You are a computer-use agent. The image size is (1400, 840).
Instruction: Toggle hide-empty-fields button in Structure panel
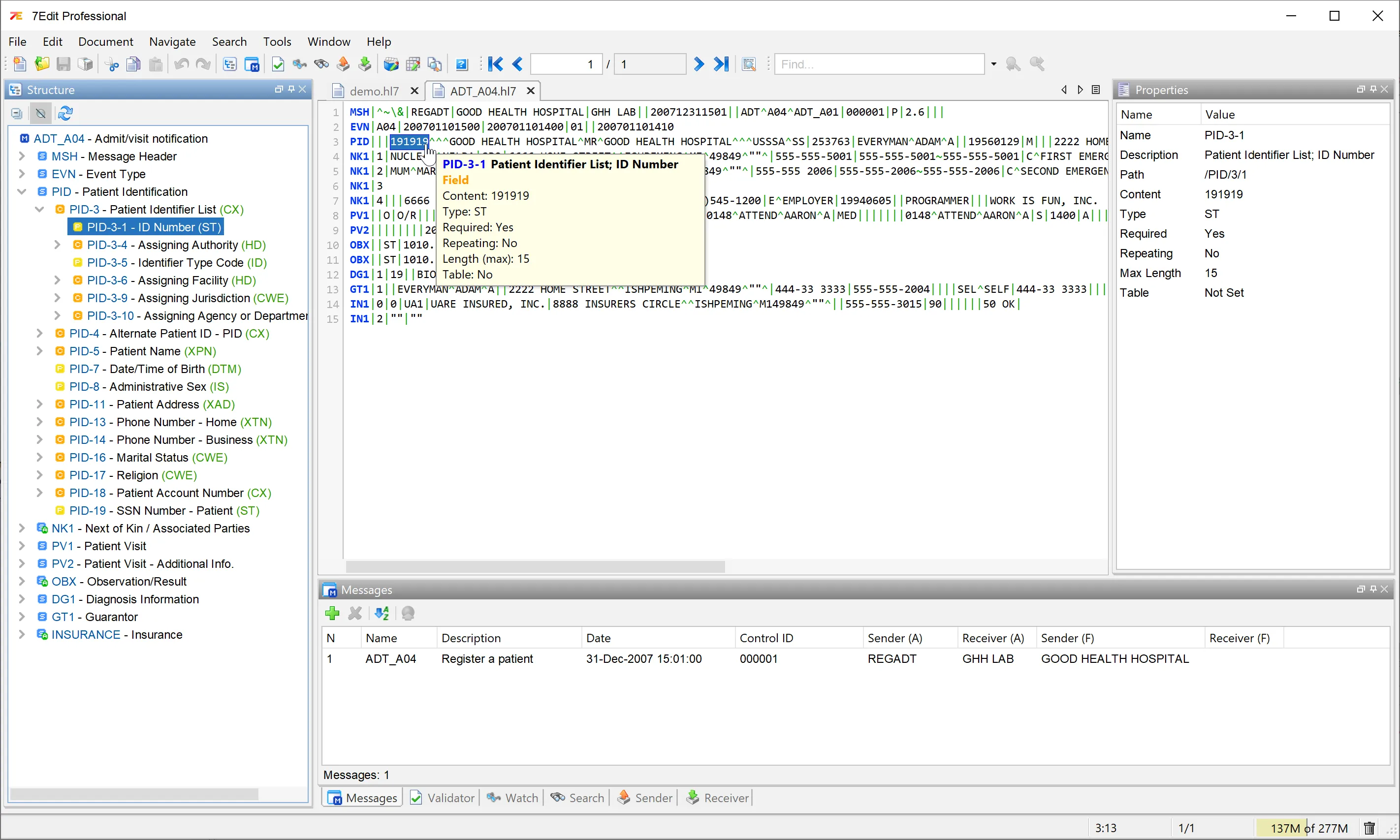click(x=41, y=113)
